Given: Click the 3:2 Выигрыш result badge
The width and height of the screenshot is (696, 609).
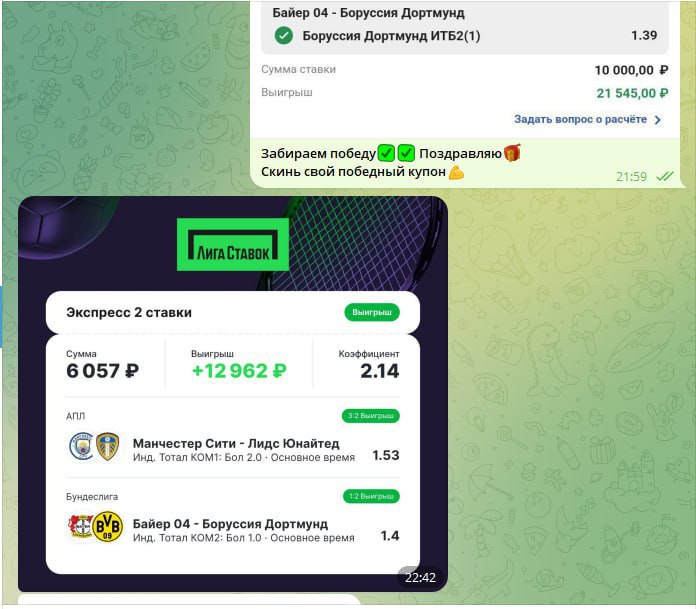Looking at the screenshot, I should click(x=371, y=416).
